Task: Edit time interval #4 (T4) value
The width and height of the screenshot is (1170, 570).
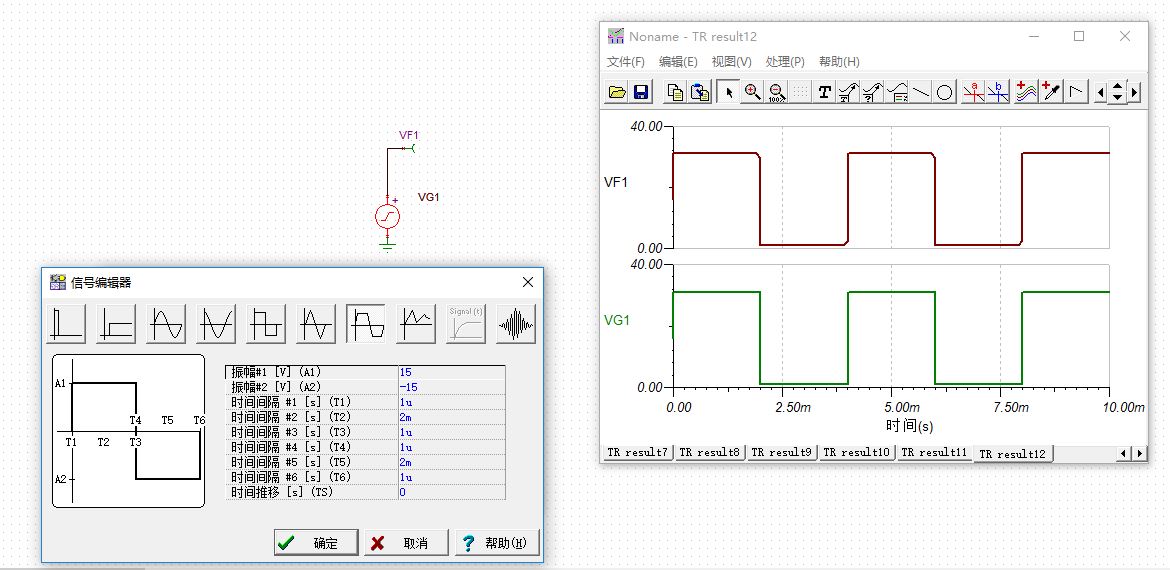Action: point(451,447)
